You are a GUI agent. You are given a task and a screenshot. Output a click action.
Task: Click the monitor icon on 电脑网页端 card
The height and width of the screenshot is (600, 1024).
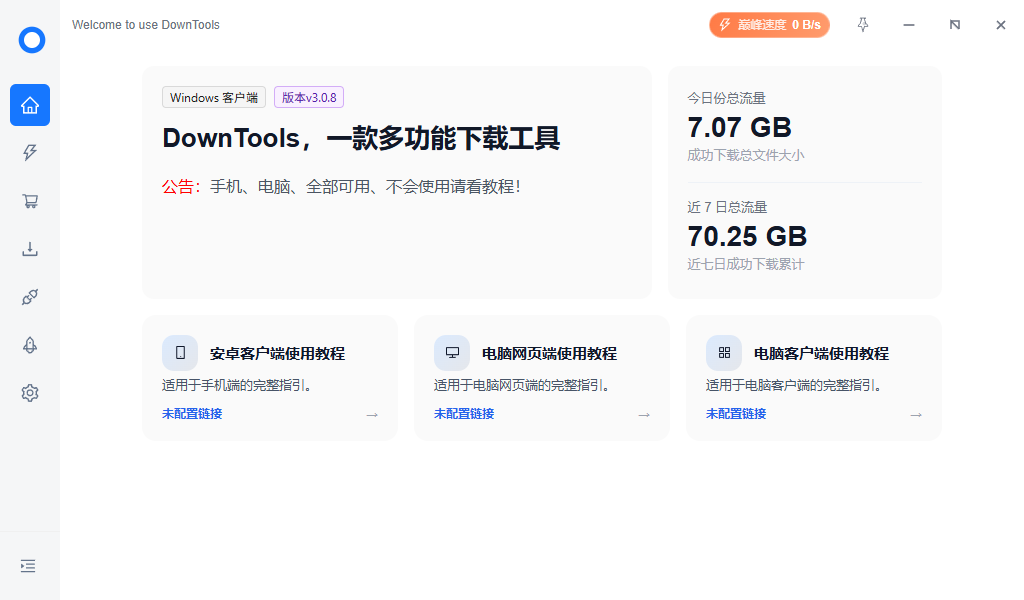[x=452, y=353]
